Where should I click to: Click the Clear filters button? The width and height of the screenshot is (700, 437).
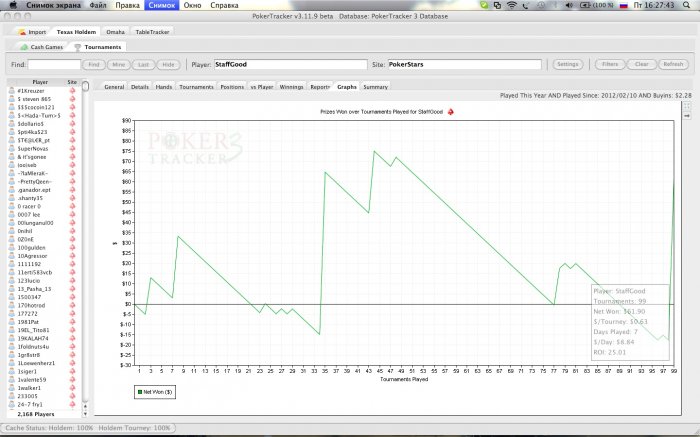click(x=642, y=64)
